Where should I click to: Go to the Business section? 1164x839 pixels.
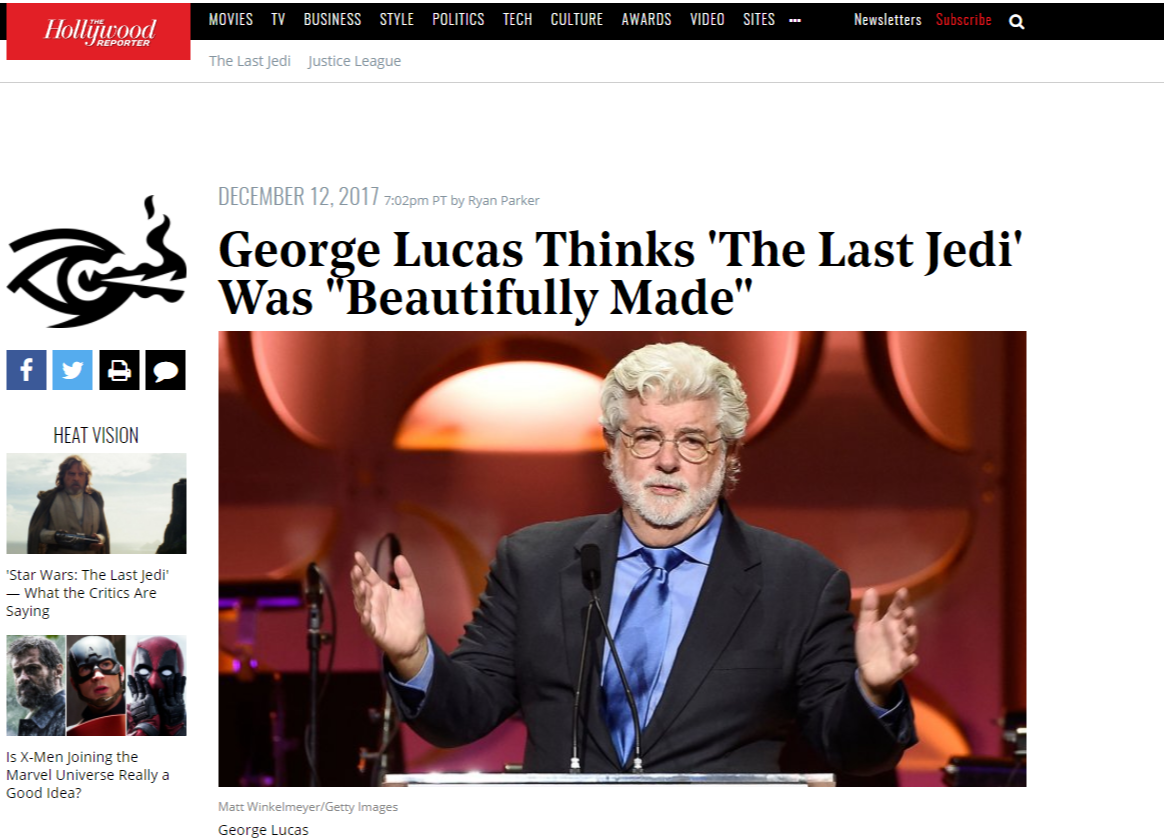click(333, 19)
